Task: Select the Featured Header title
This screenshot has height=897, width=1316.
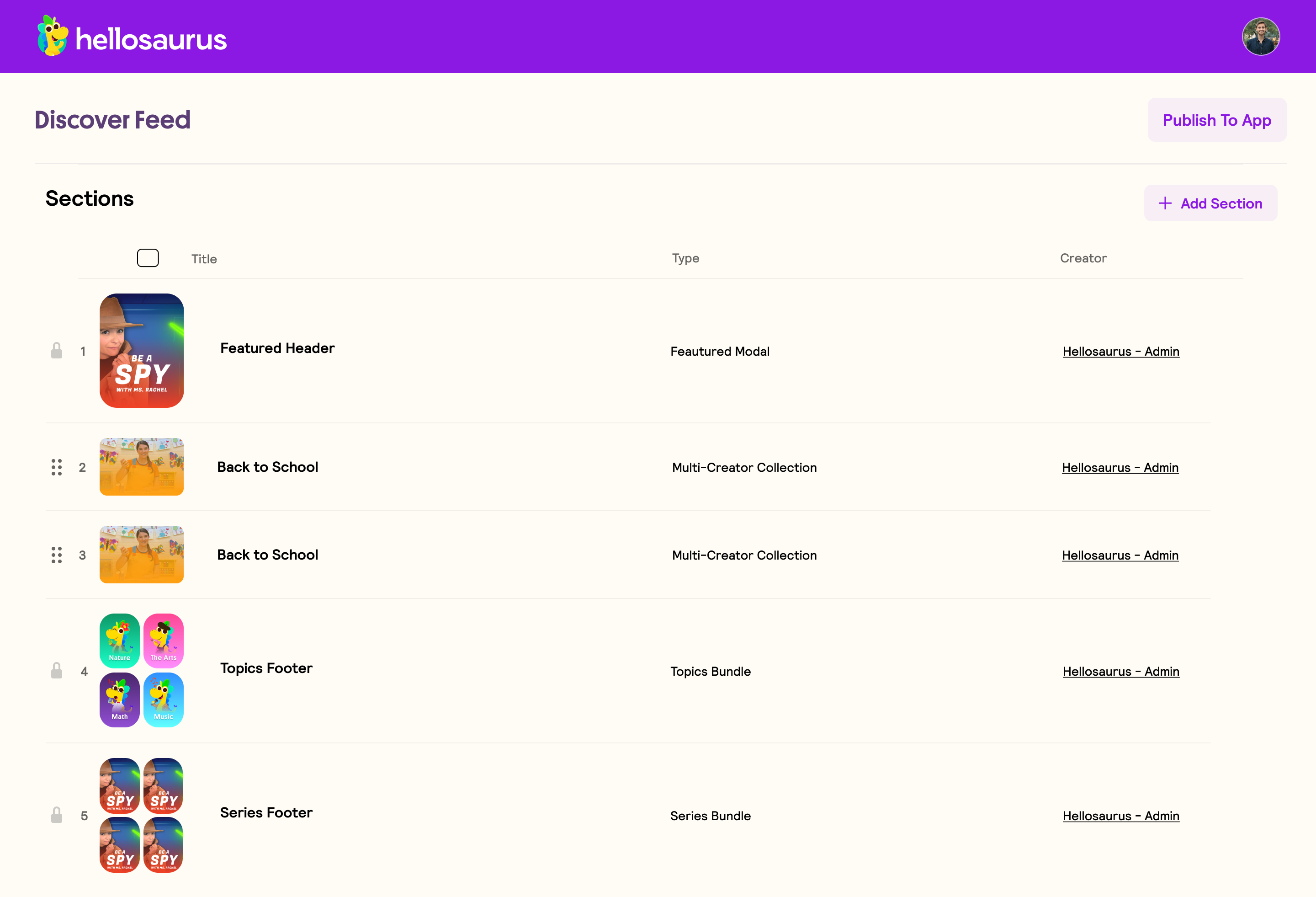Action: [277, 348]
